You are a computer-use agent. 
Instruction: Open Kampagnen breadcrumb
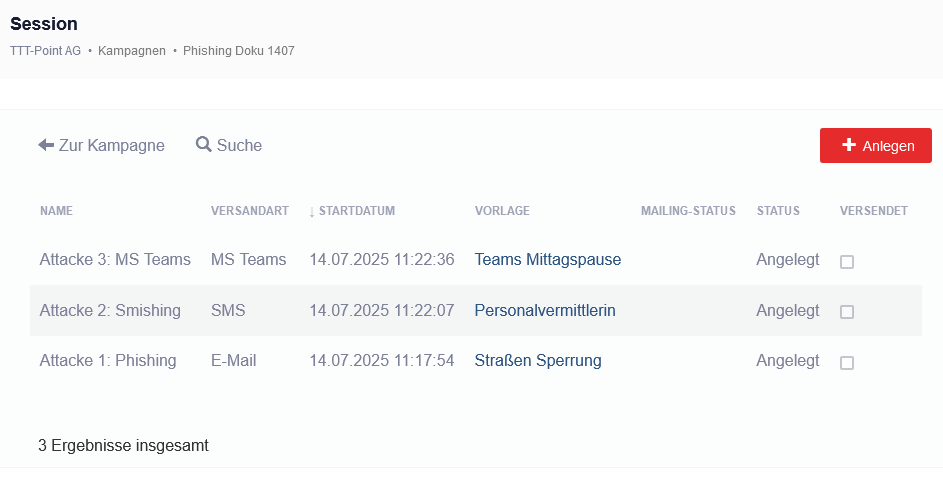[132, 50]
